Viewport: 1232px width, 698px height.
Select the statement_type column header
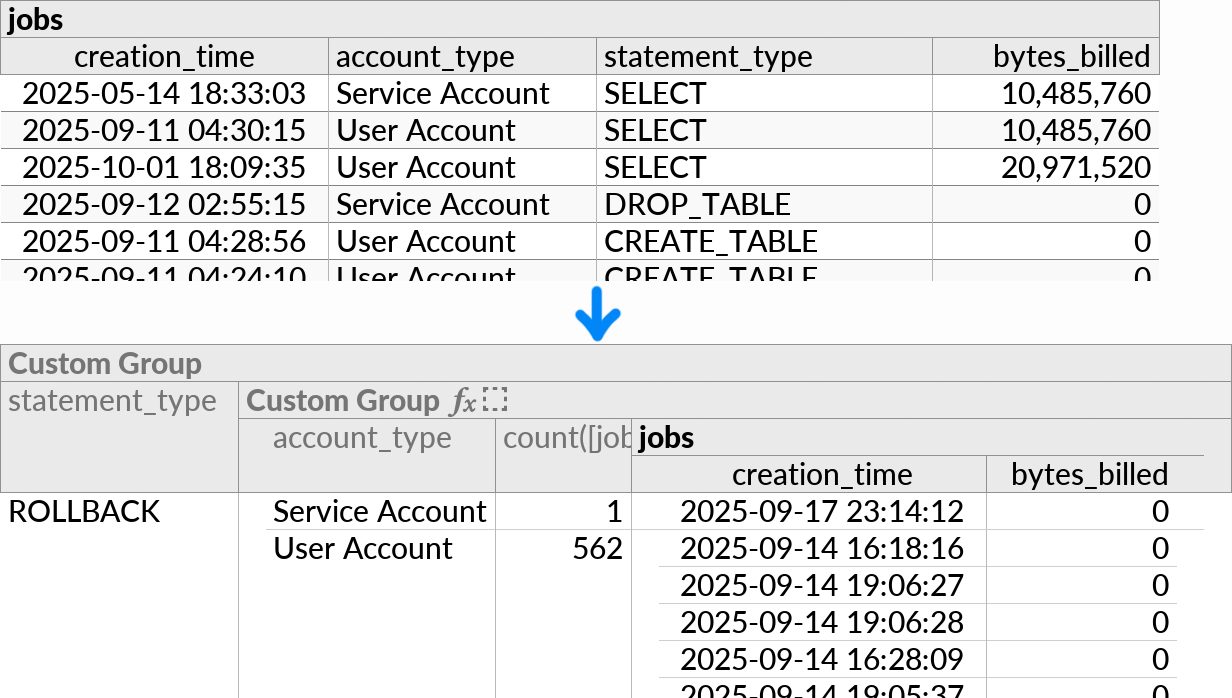[x=709, y=56]
